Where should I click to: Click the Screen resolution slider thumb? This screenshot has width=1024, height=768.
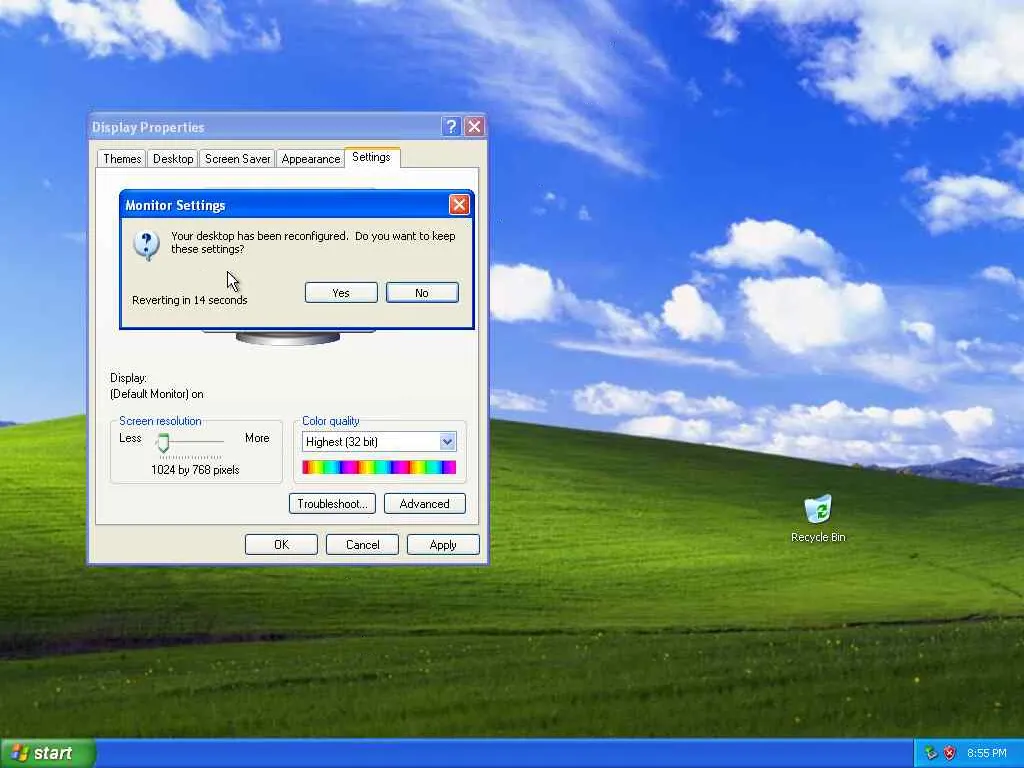163,443
